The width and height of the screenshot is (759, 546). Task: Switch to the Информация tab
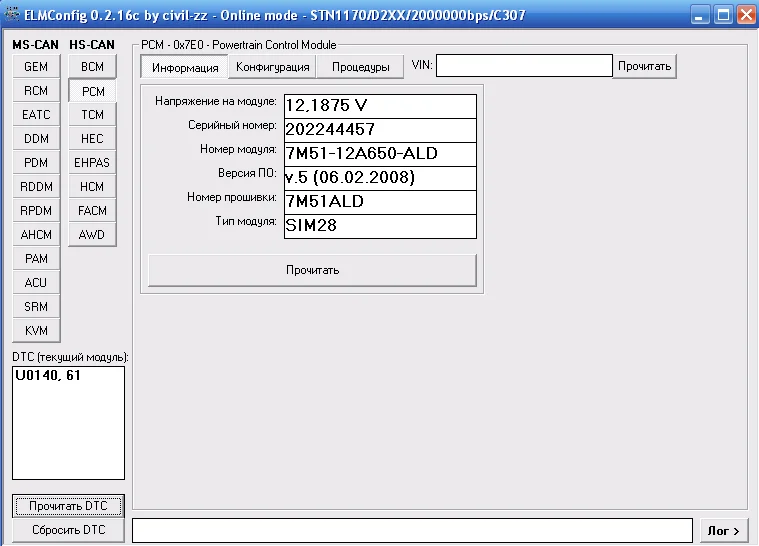click(185, 67)
